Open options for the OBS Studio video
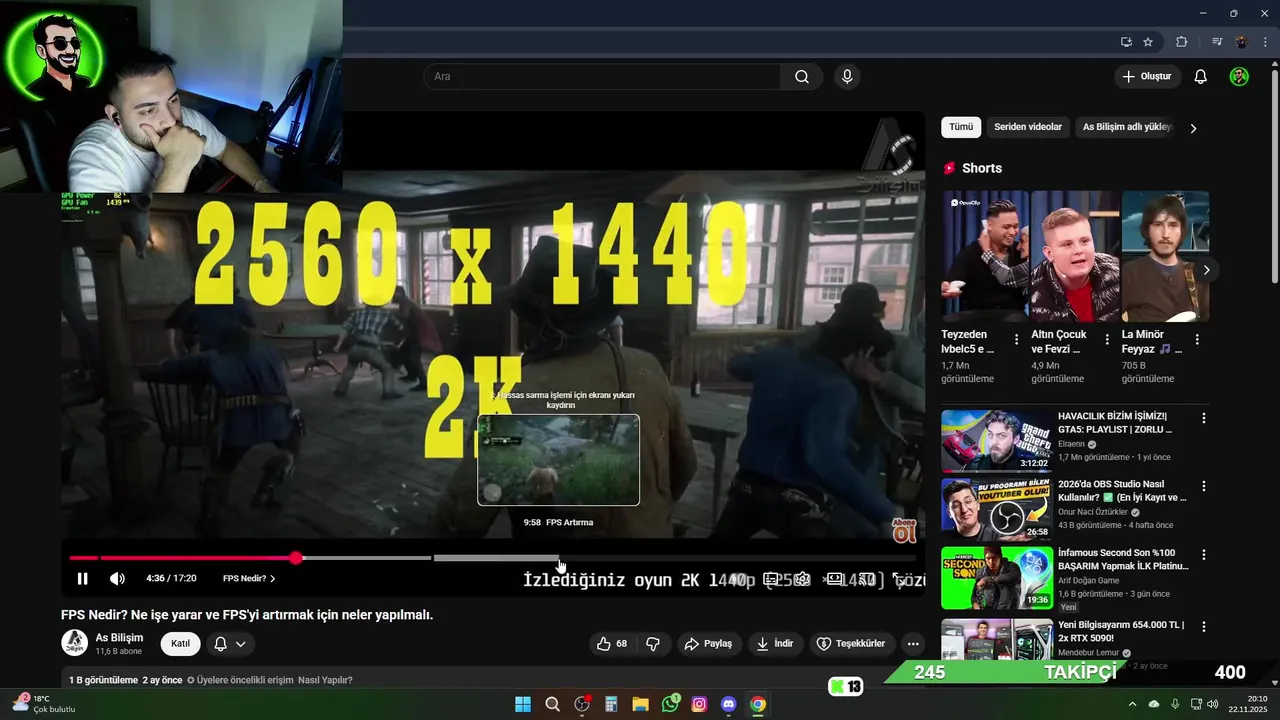Viewport: 1280px width, 720px height. (1204, 486)
